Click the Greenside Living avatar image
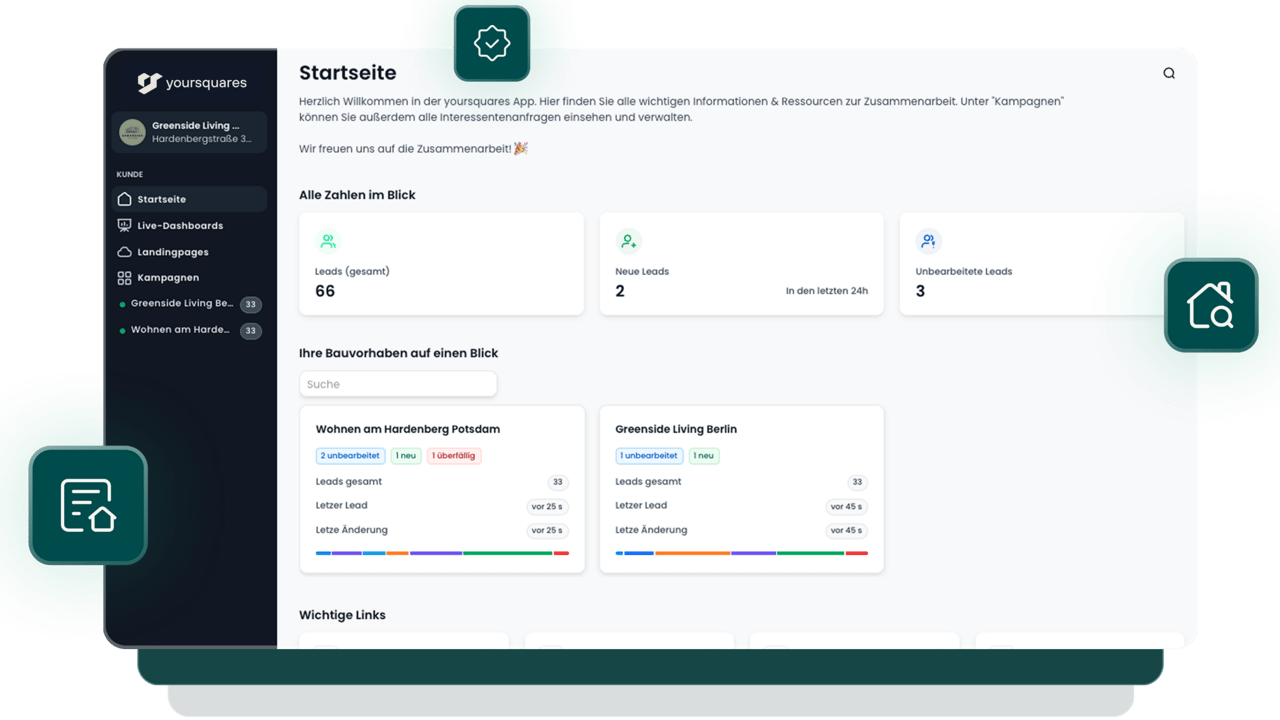This screenshot has height=720, width=1280. tap(132, 132)
